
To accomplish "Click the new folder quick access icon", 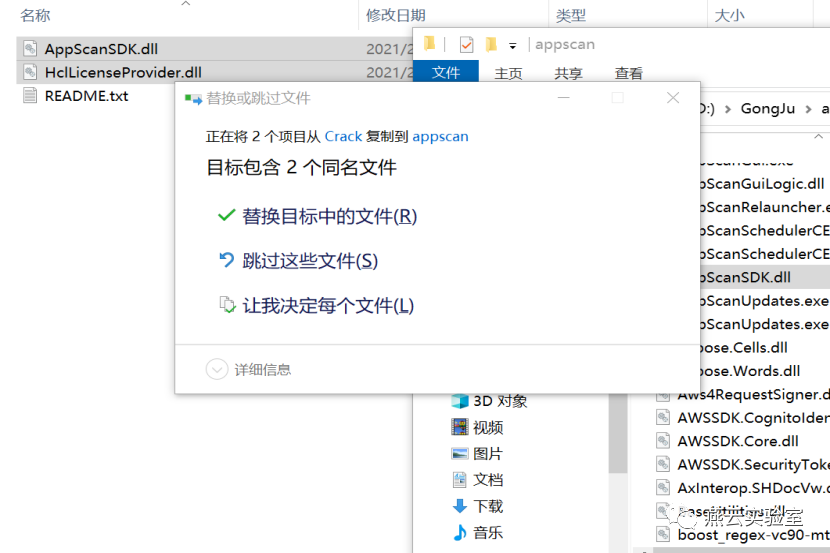I will pyautogui.click(x=491, y=44).
